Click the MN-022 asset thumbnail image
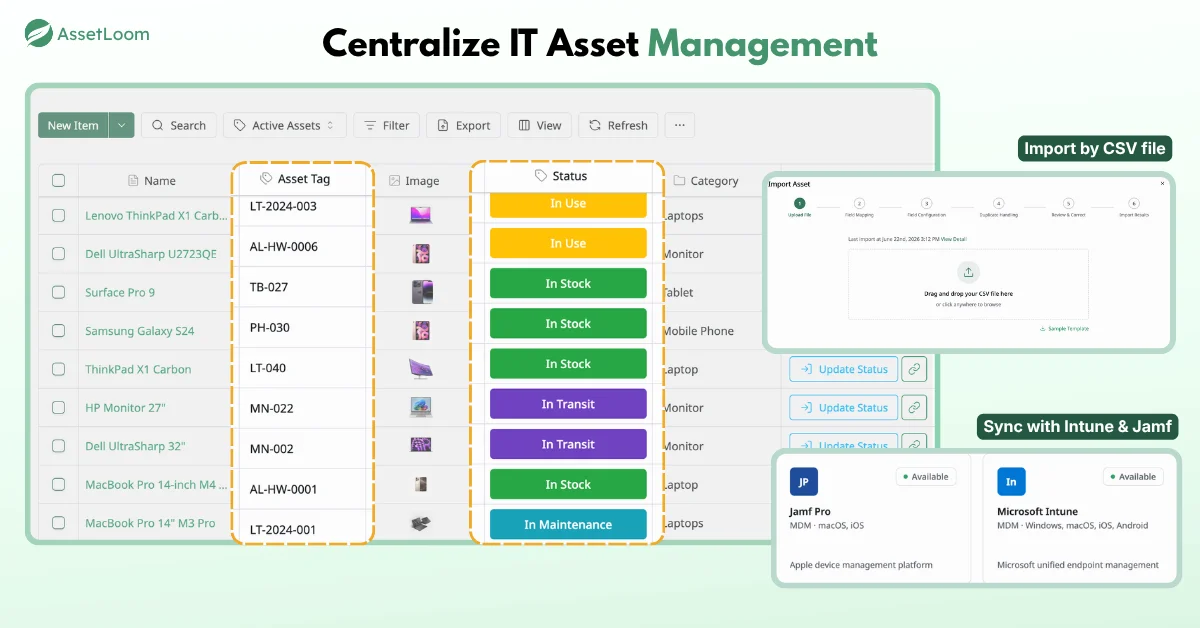This screenshot has height=628, width=1200. [421, 407]
